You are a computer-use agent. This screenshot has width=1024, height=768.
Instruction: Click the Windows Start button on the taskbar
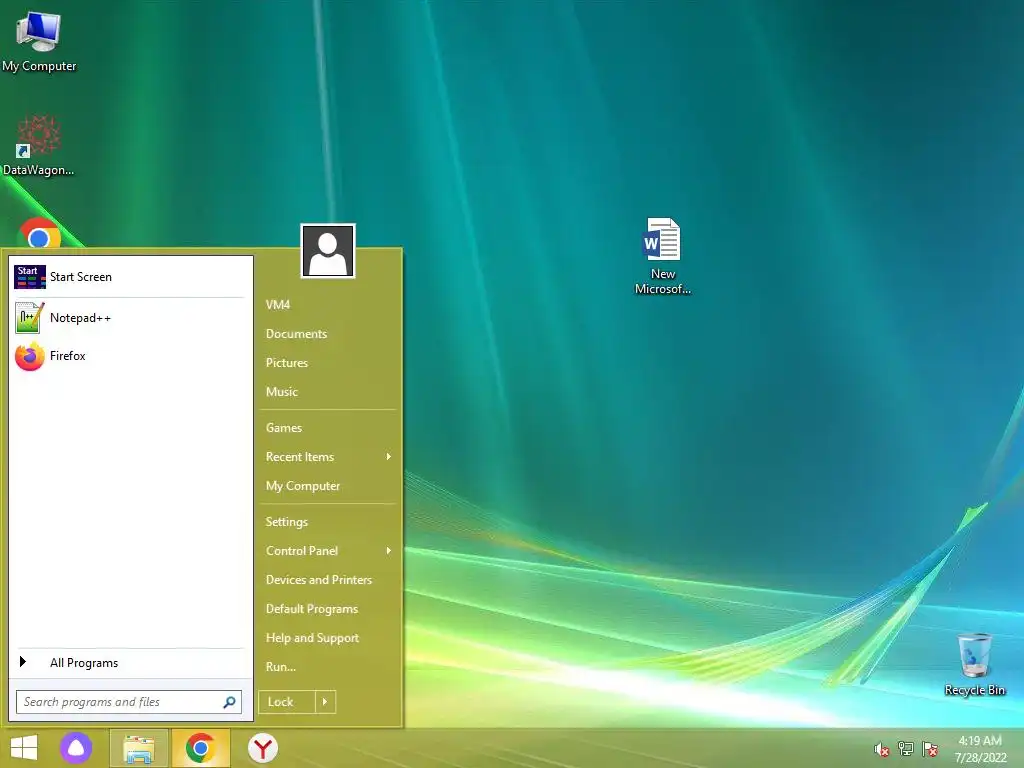(x=24, y=748)
